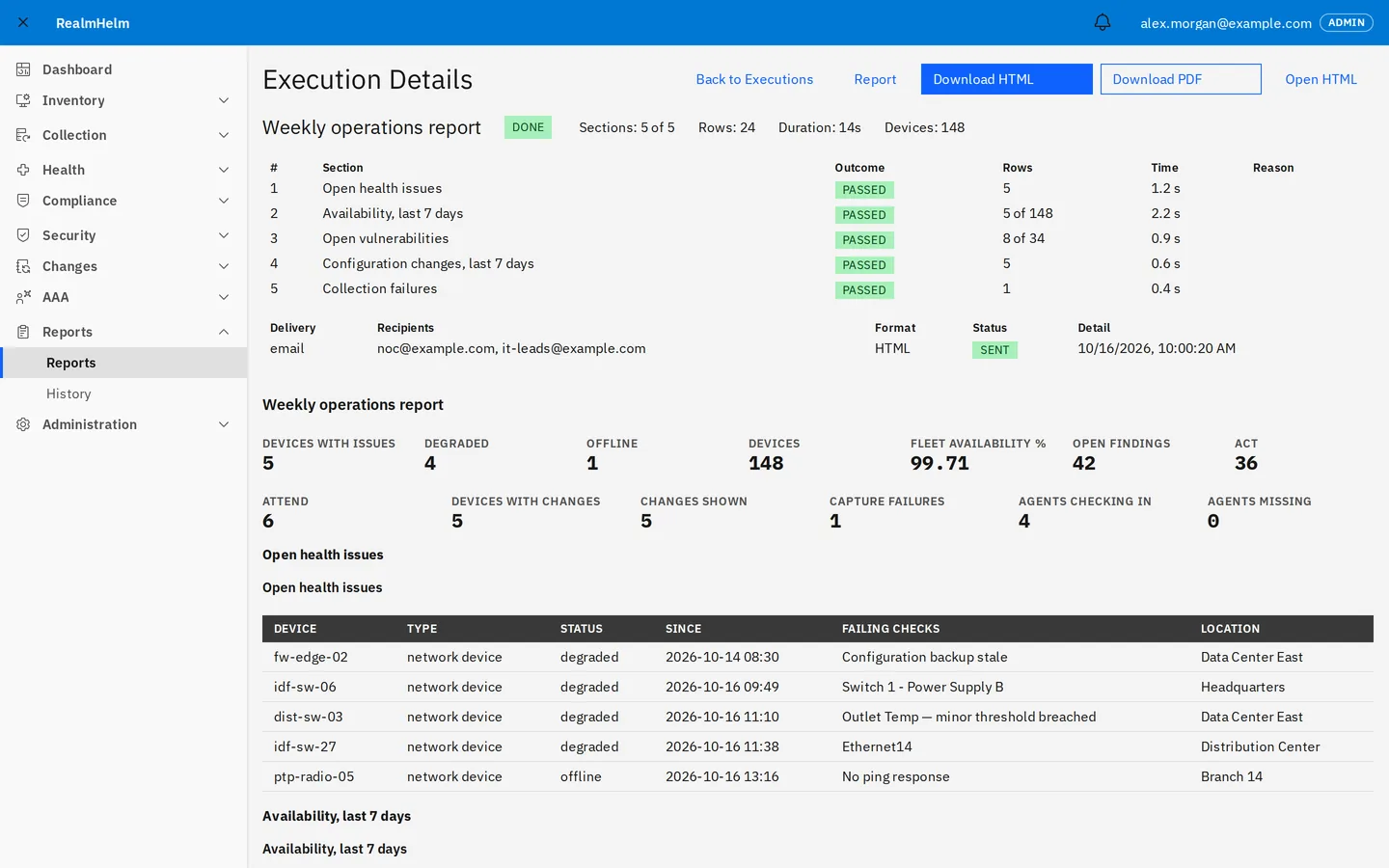Expand the Changes menu chevron
1389x868 pixels.
224,266
